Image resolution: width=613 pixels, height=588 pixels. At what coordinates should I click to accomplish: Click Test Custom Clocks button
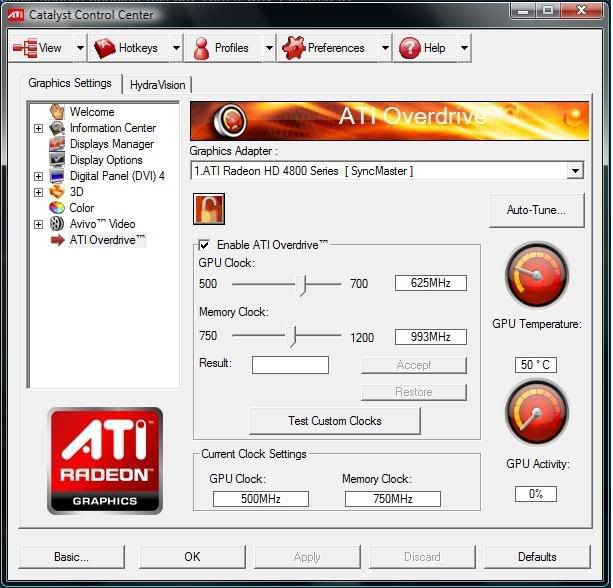click(334, 421)
